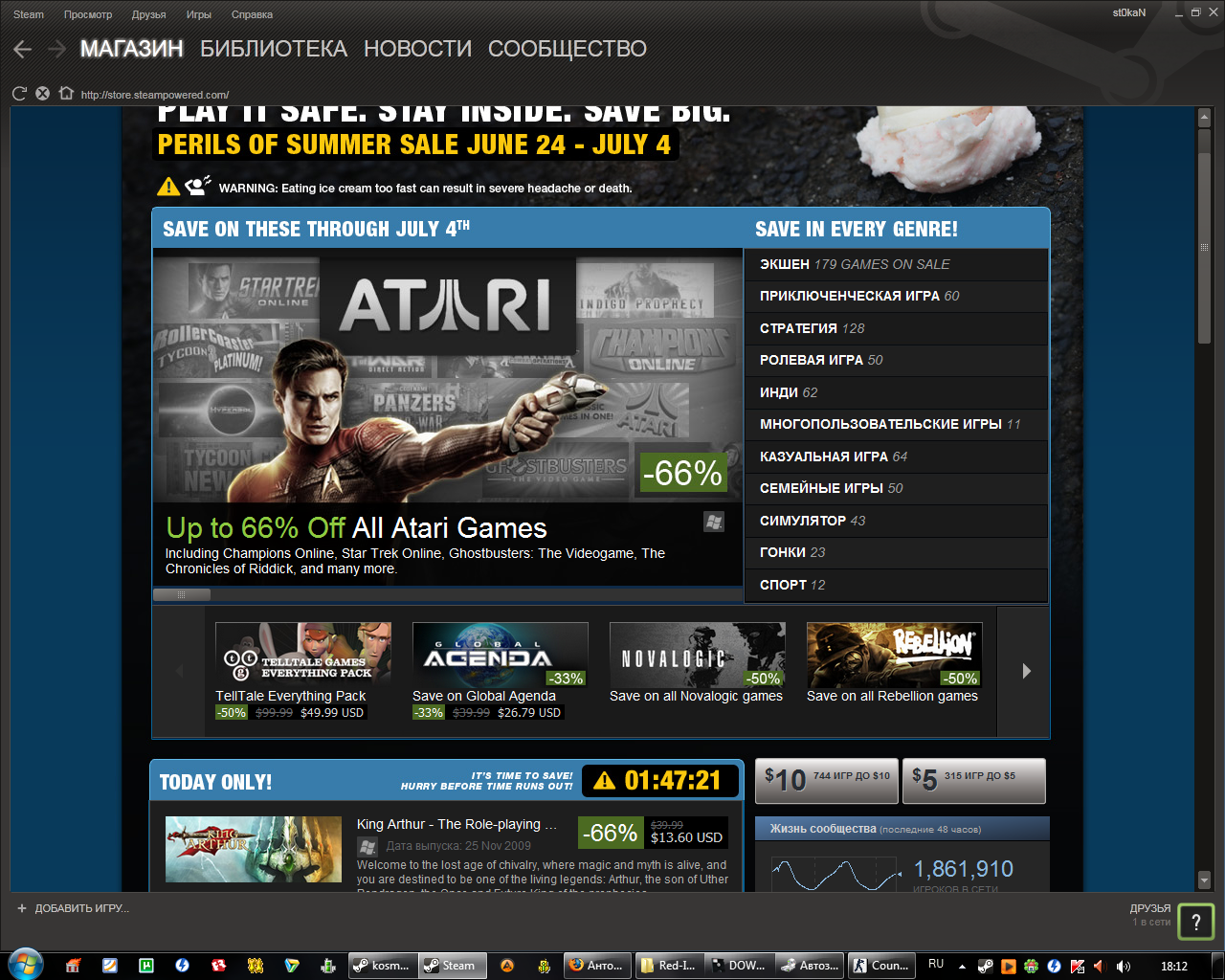1225x980 pixels.
Task: Browse СИМУЛЯТОР genre deals
Action: [896, 521]
